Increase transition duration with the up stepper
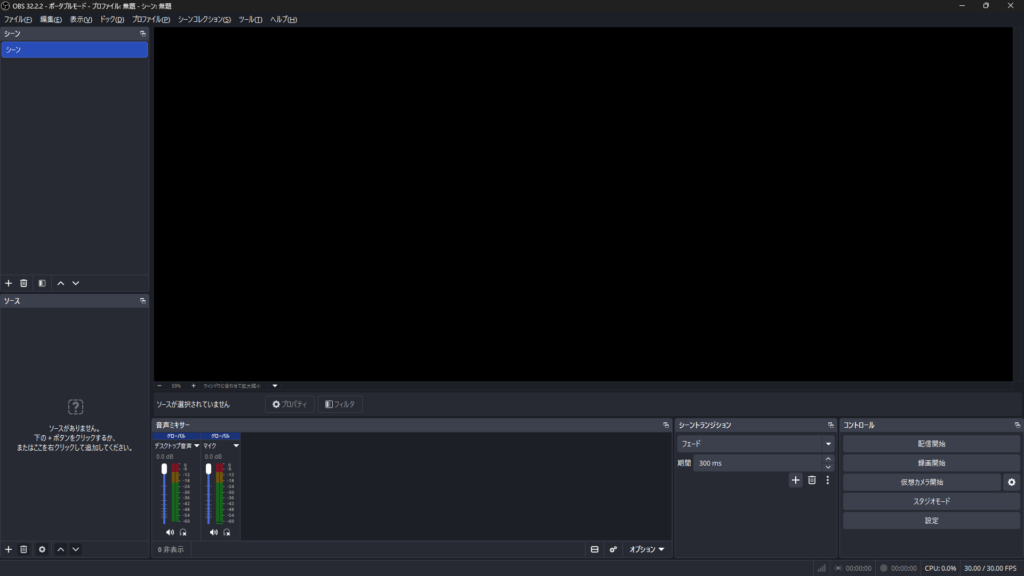Screen dimensions: 1024x576 tap(828, 459)
